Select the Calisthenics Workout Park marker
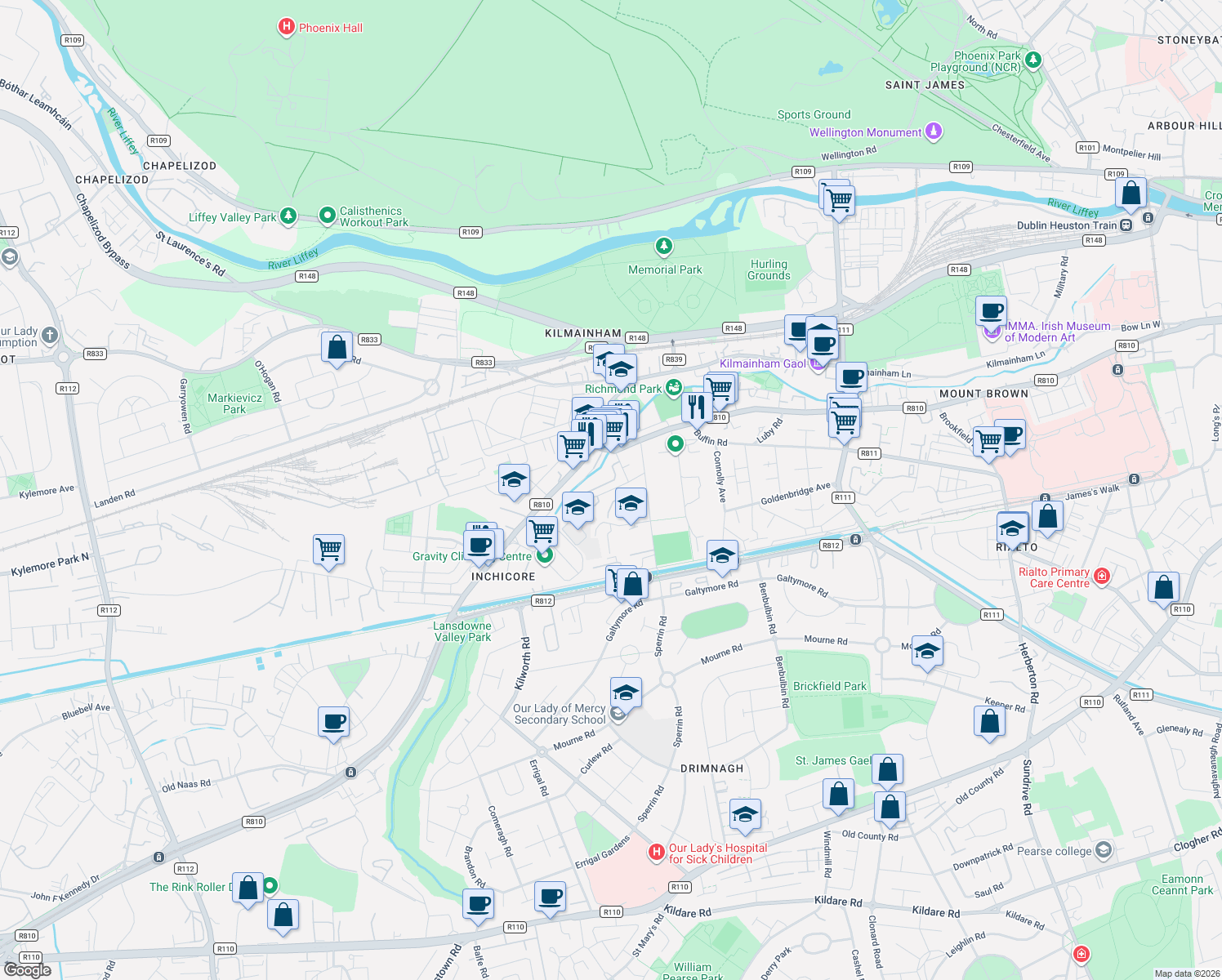 click(327, 216)
